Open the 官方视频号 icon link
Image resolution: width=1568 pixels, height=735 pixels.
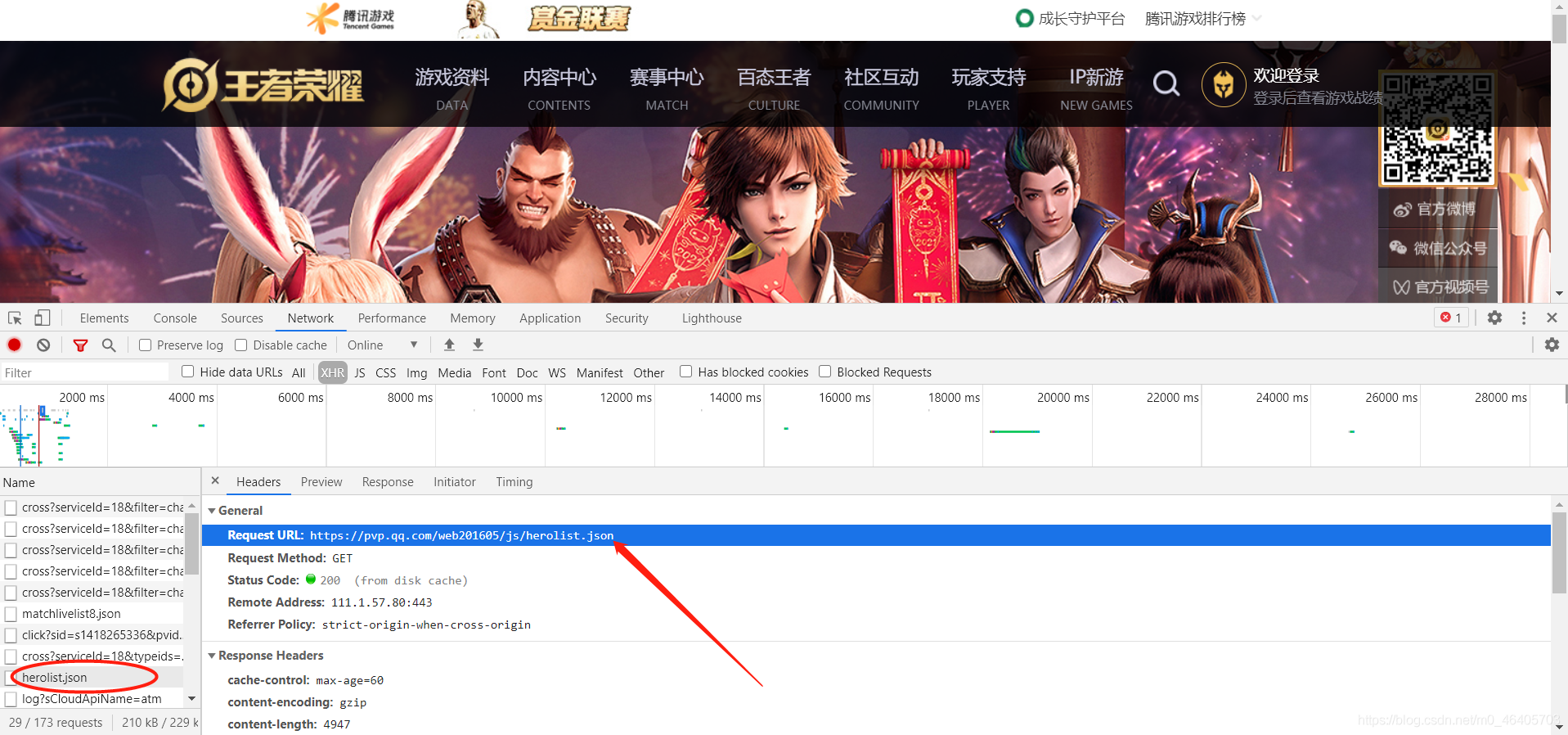point(1401,287)
